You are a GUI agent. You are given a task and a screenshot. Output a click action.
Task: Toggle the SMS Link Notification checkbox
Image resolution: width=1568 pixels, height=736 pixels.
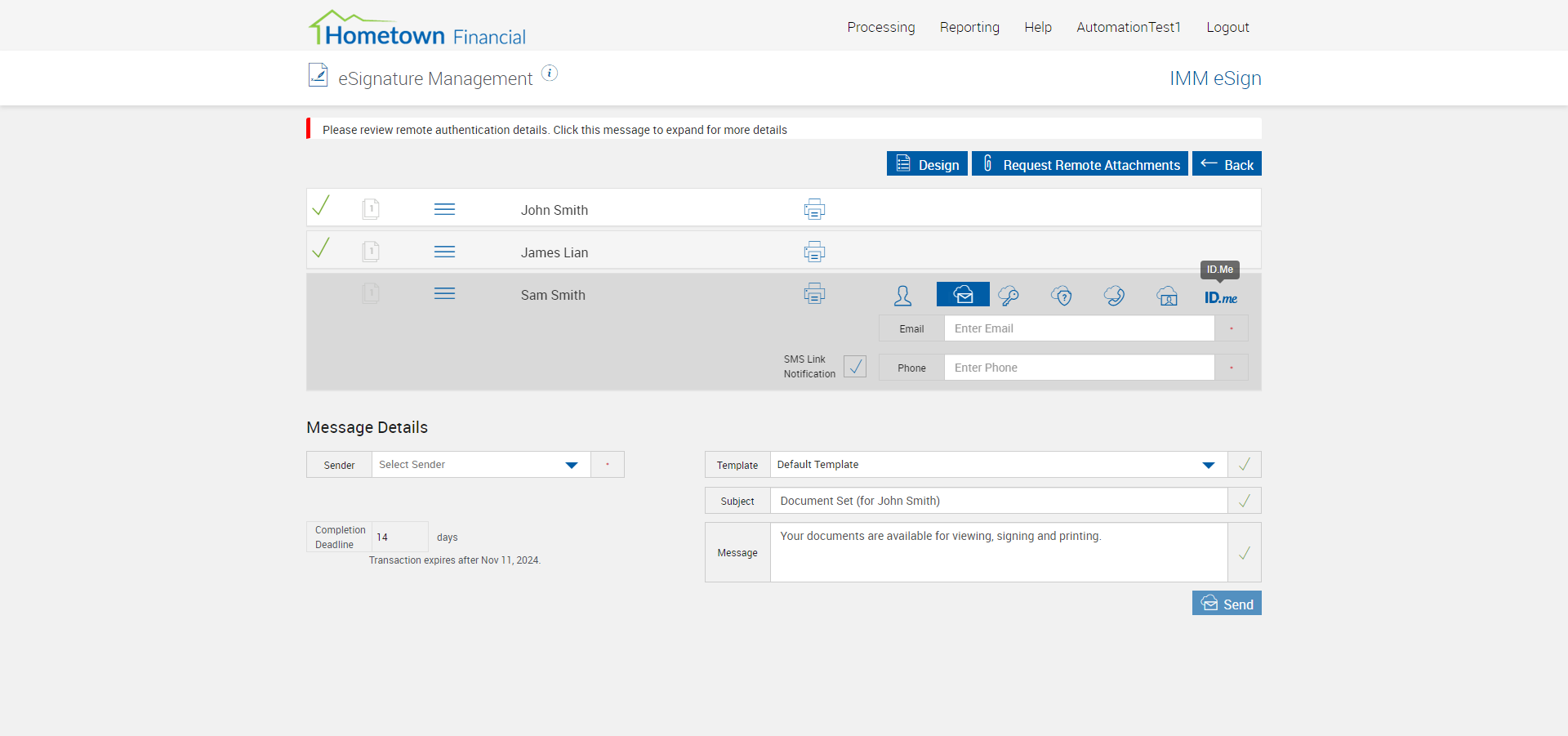point(855,367)
